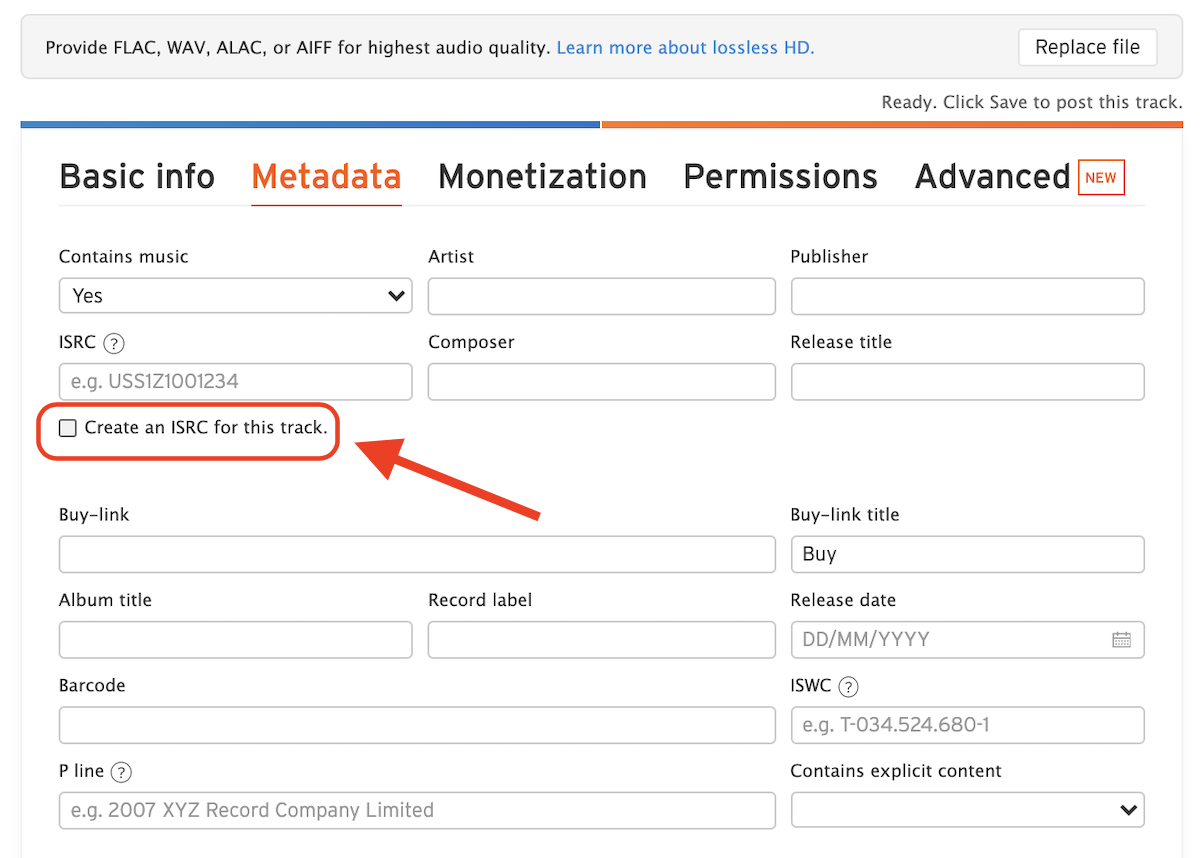1204x858 pixels.
Task: Focus the P line field
Action: point(417,810)
